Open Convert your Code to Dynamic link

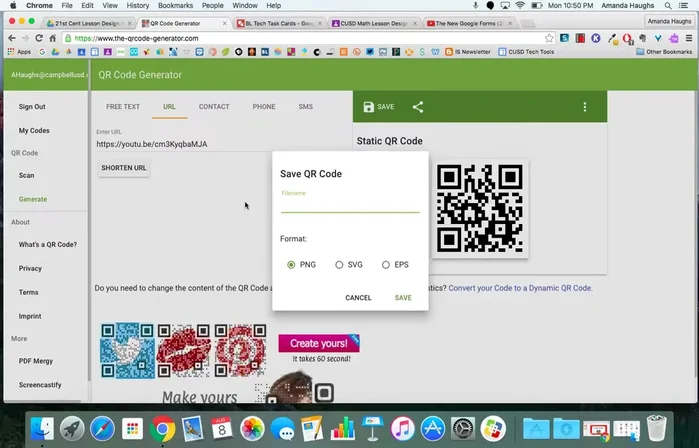tap(520, 288)
